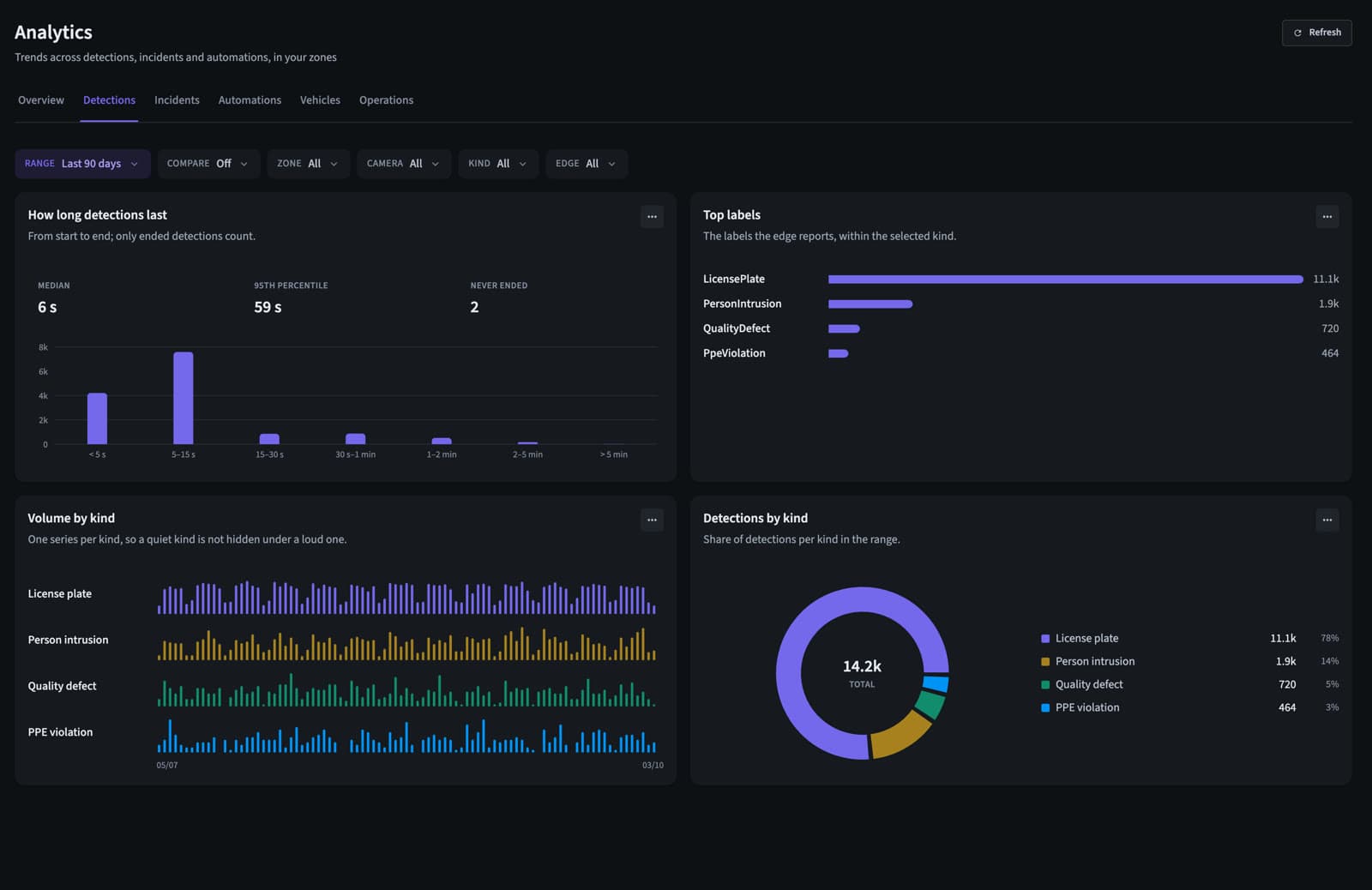Open the Operations tab
The width and height of the screenshot is (1372, 890).
click(386, 100)
